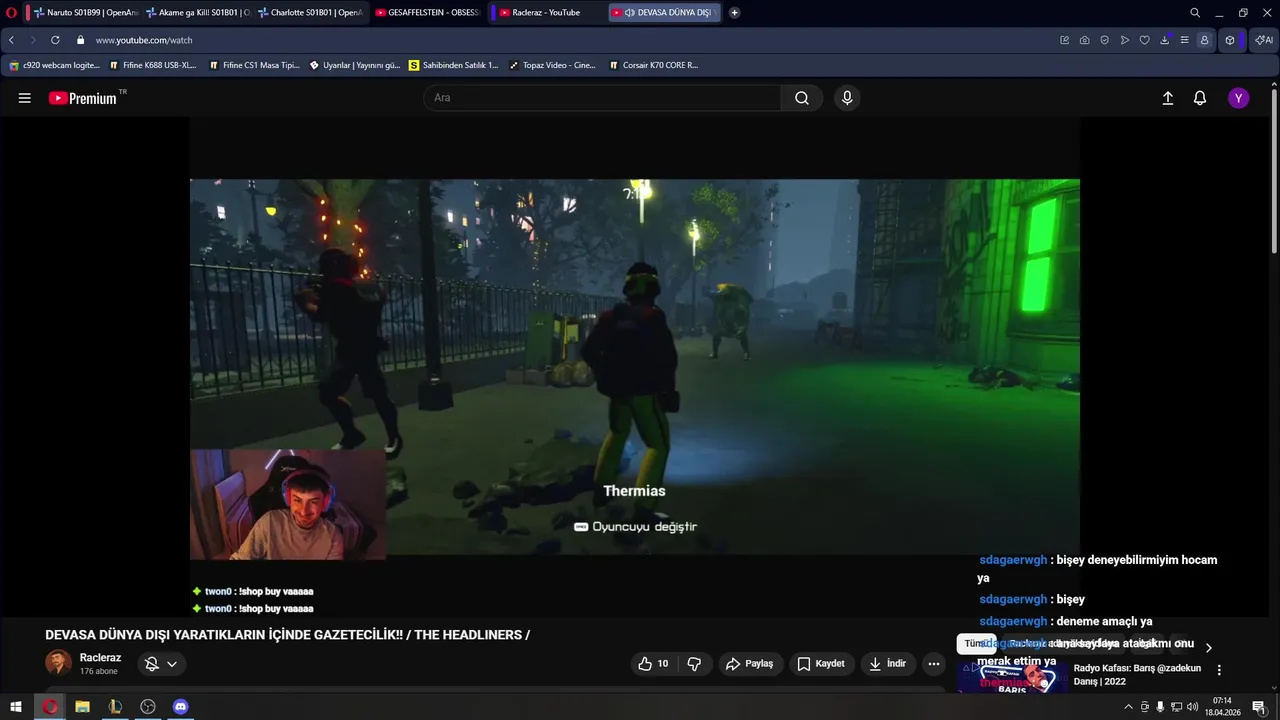Open Windows notification center icon

click(1259, 707)
